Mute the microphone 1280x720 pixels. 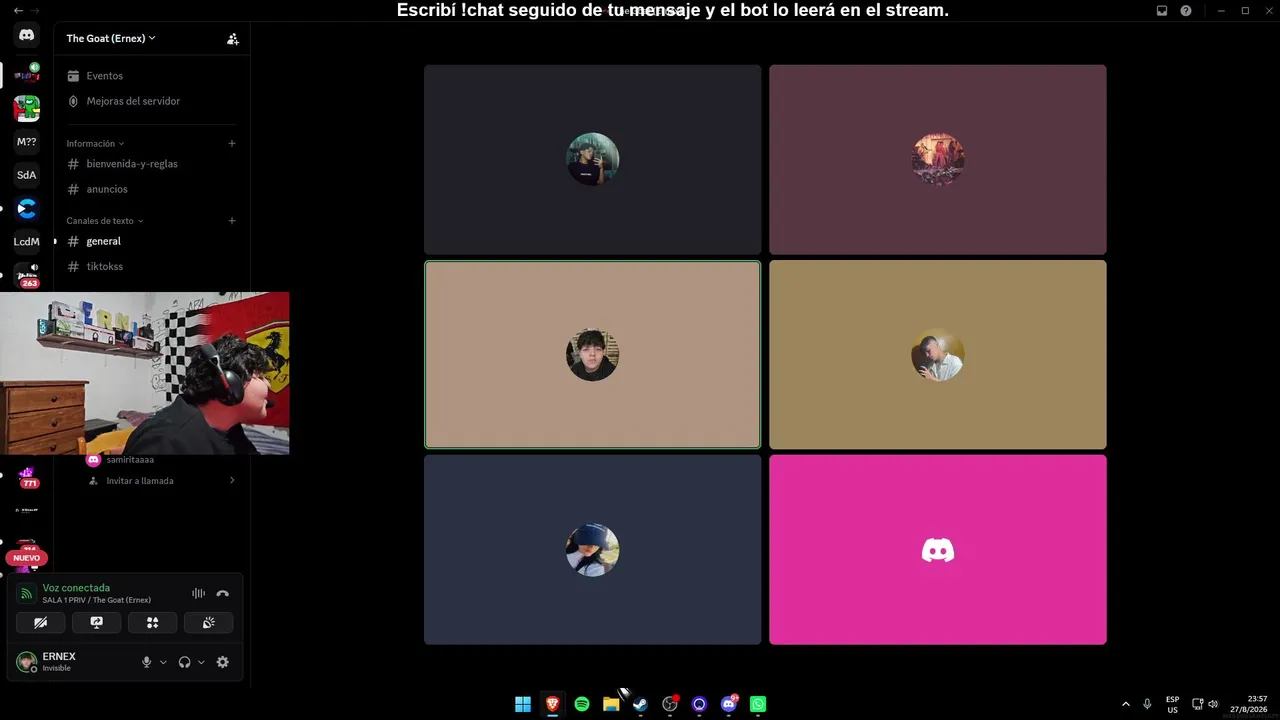147,662
